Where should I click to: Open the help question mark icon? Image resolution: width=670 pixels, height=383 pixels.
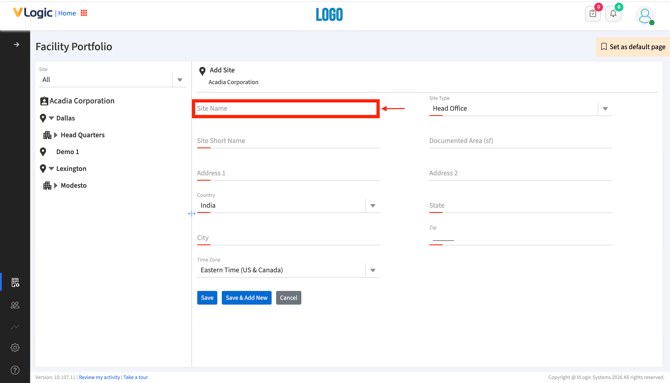coord(15,370)
